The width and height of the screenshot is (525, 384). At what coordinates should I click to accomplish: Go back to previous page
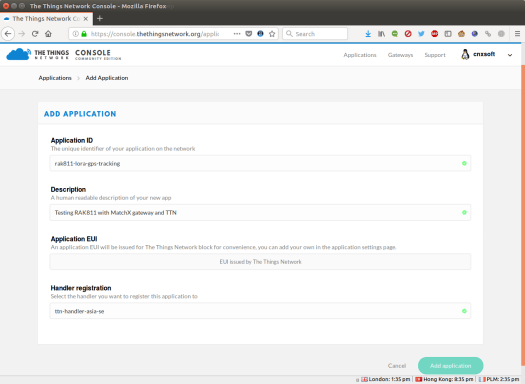point(8,34)
